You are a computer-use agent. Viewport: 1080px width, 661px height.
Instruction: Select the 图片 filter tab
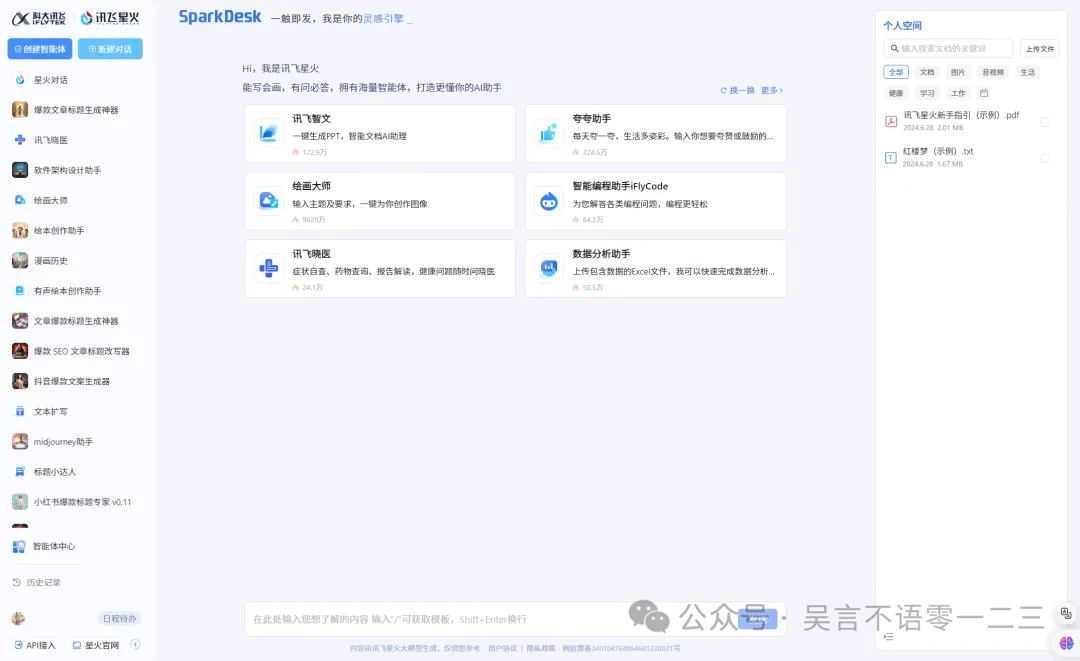(x=958, y=72)
